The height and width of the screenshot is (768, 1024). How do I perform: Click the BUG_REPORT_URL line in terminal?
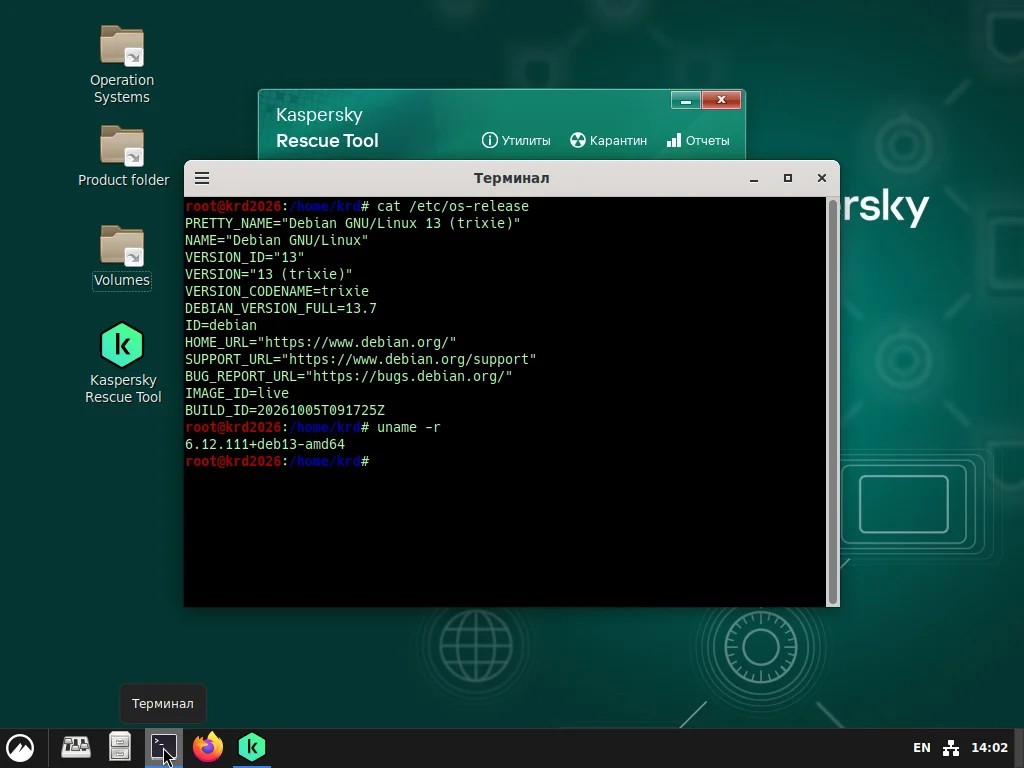349,376
